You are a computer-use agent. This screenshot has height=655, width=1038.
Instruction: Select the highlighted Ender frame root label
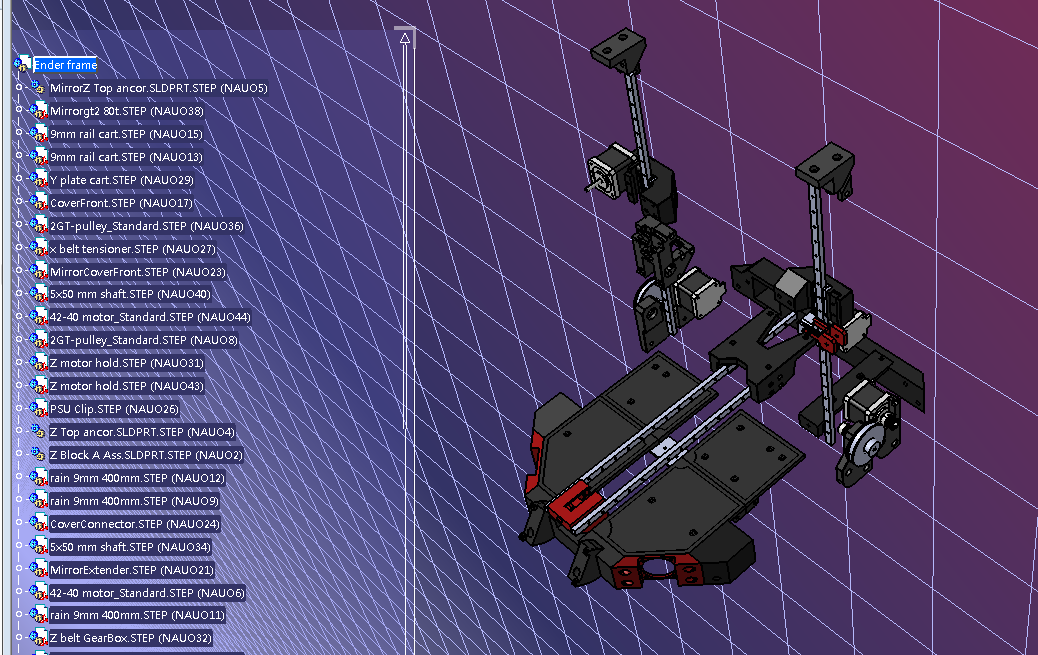[66, 65]
